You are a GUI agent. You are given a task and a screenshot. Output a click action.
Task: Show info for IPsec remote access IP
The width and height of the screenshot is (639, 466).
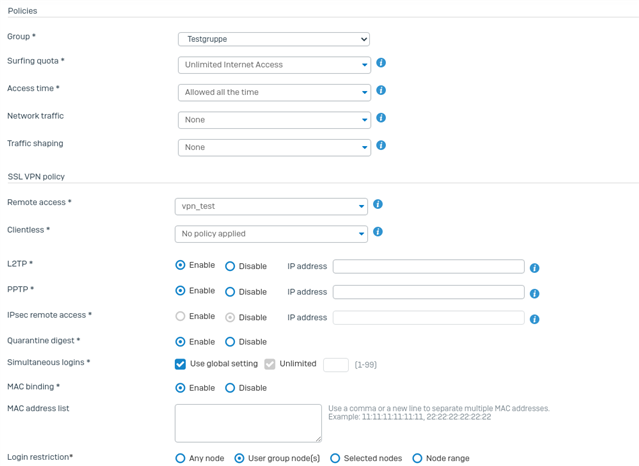pos(534,319)
